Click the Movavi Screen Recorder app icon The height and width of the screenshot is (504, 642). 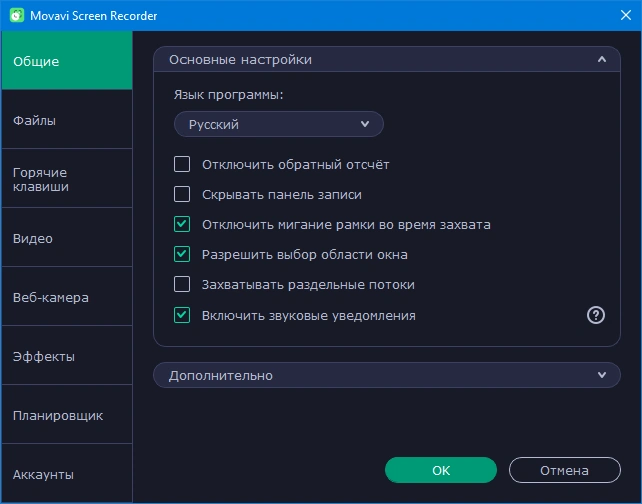(17, 16)
